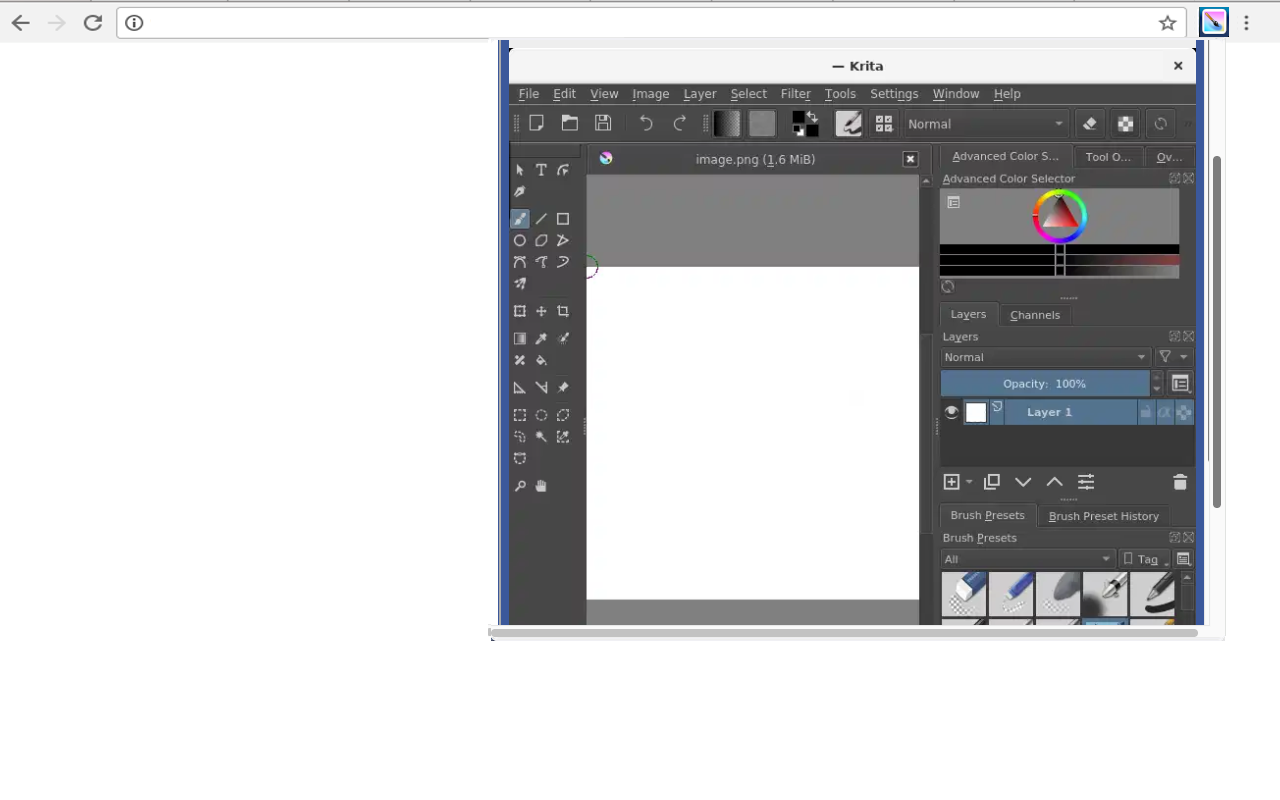Image resolution: width=1280 pixels, height=800 pixels.
Task: Toggle visibility of Layer 1
Action: click(951, 412)
